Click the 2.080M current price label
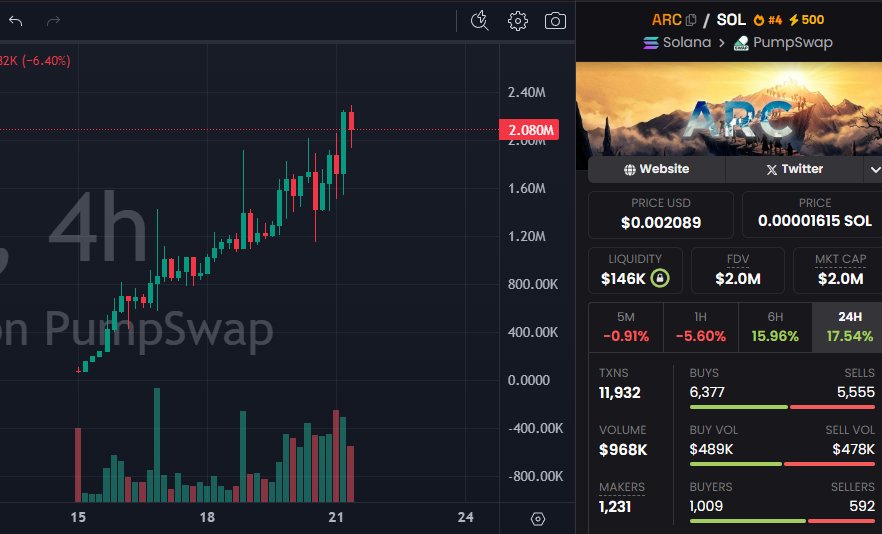Viewport: 882px width, 534px height. (x=529, y=130)
